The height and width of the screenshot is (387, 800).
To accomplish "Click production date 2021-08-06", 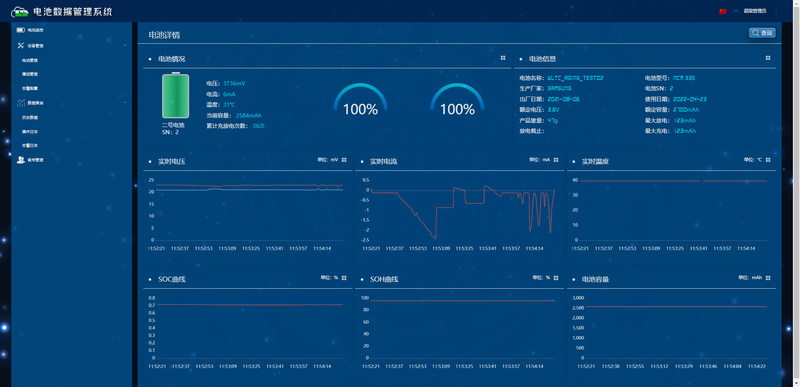I will 563,99.
